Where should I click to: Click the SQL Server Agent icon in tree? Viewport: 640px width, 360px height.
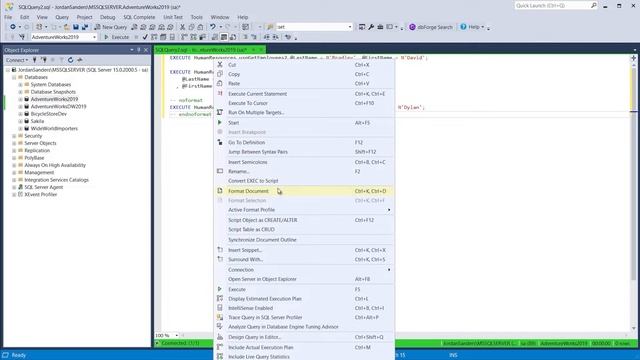pyautogui.click(x=20, y=187)
